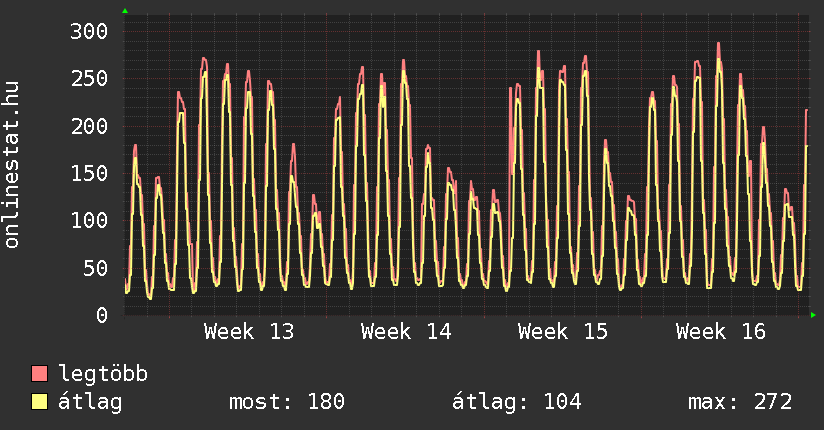Click the most: 180 statistic
This screenshot has width=824, height=430.
click(x=287, y=402)
